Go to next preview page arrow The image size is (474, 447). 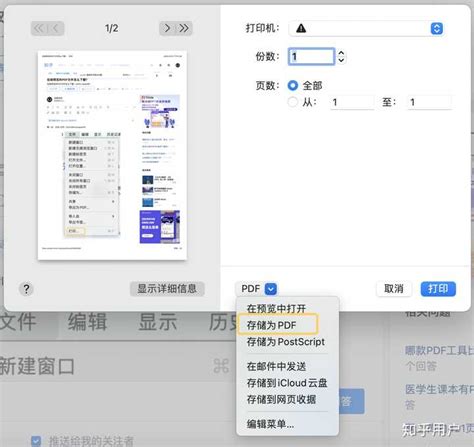[x=167, y=28]
